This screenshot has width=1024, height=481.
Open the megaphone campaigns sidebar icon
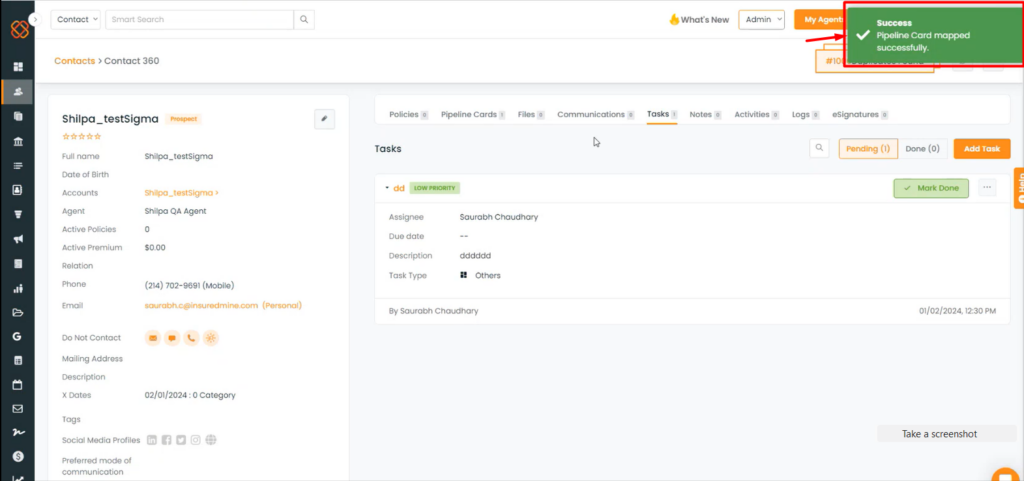(18, 239)
